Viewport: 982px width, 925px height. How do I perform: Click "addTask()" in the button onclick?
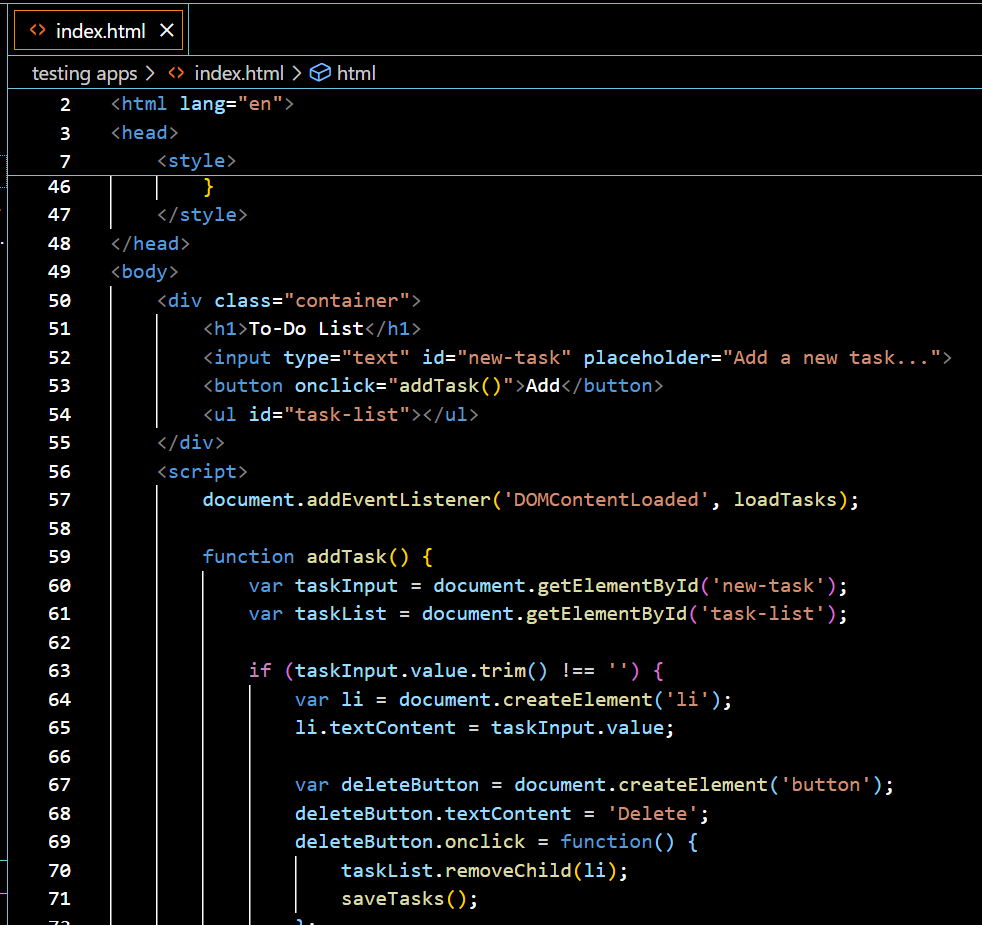tap(451, 386)
